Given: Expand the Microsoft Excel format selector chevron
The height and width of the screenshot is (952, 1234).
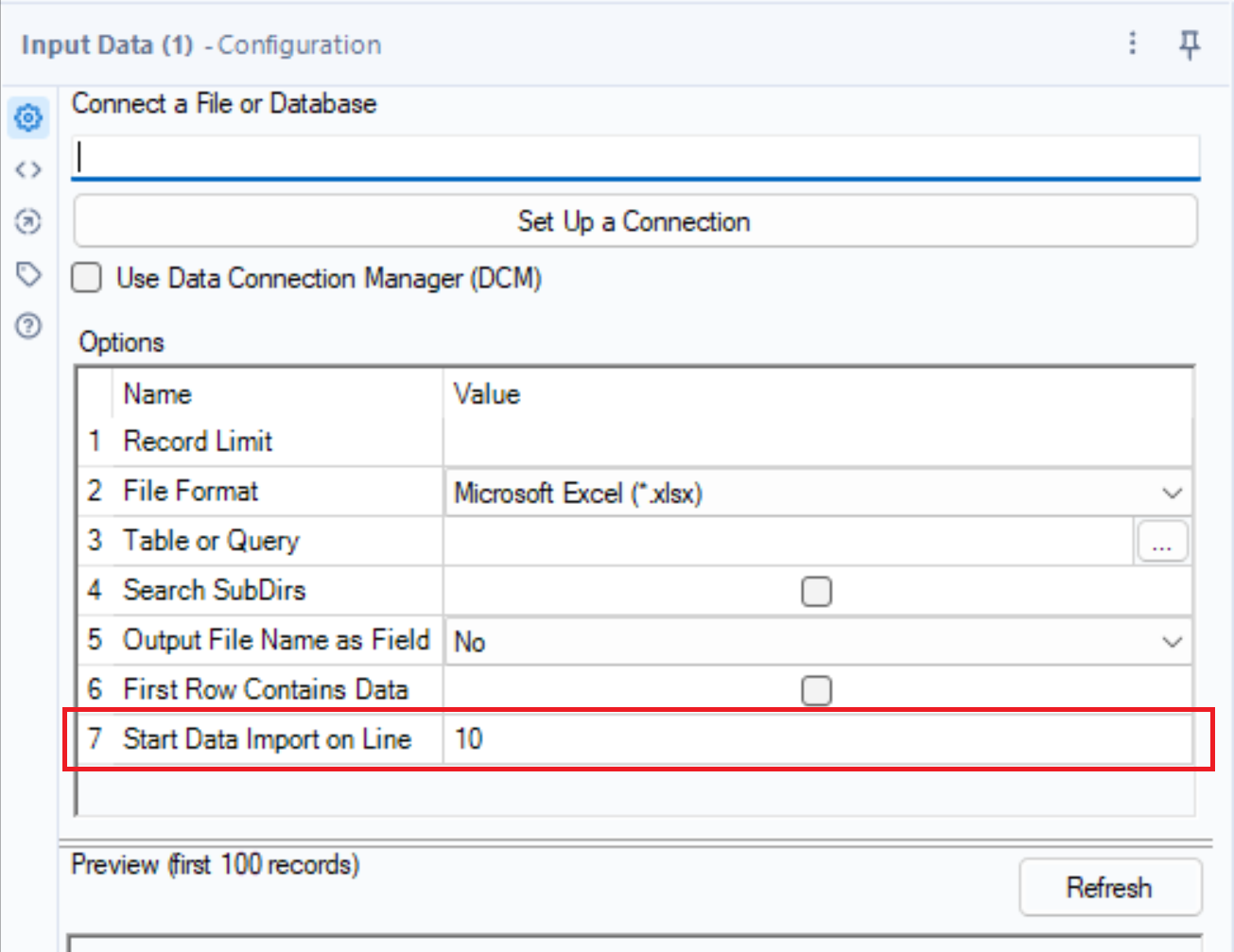Looking at the screenshot, I should pos(1173,493).
